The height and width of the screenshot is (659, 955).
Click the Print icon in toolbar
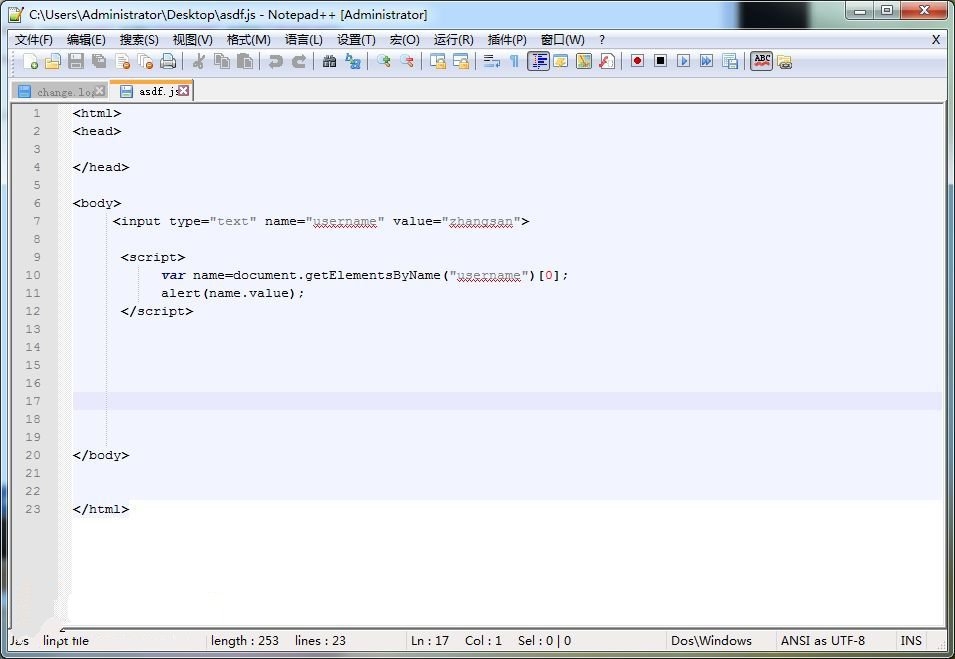point(168,61)
